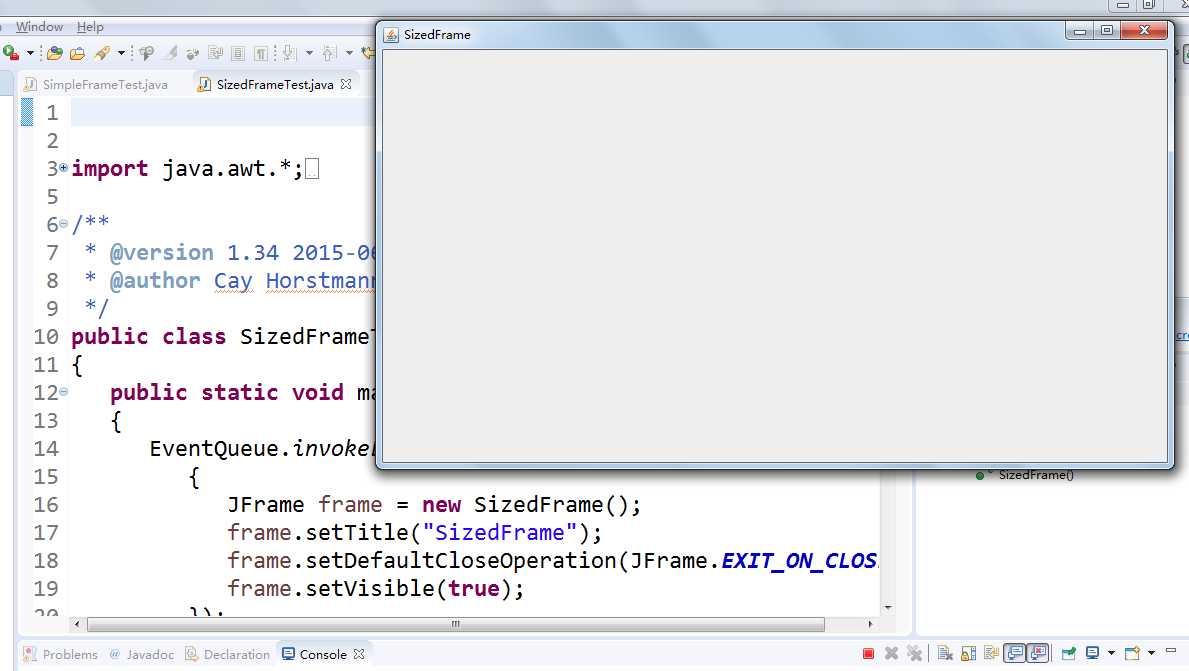Select the SizedFrameTest.java tab

click(x=275, y=84)
